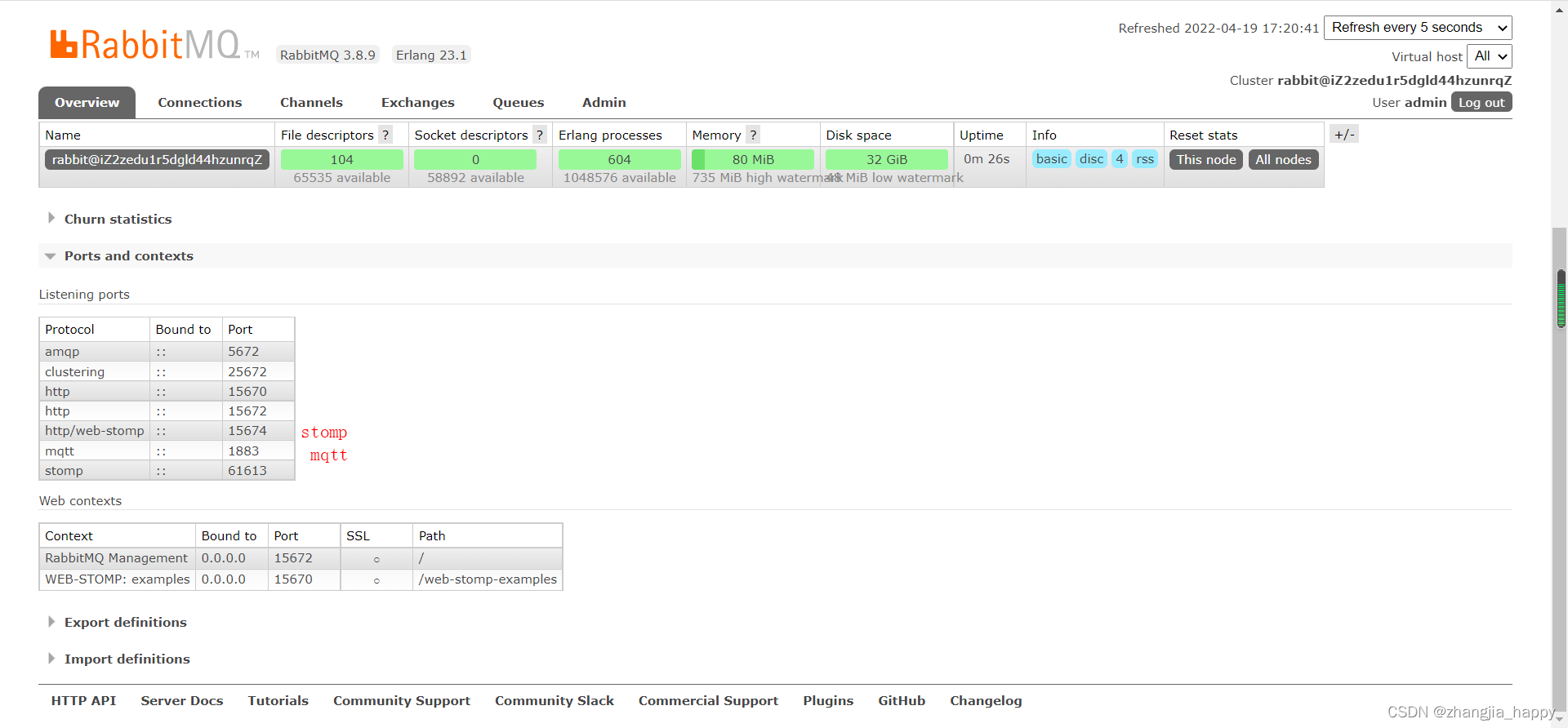Select WEB-STOMP: examples context cell
Screen dimensions: 1568x728
pyautogui.click(x=117, y=579)
